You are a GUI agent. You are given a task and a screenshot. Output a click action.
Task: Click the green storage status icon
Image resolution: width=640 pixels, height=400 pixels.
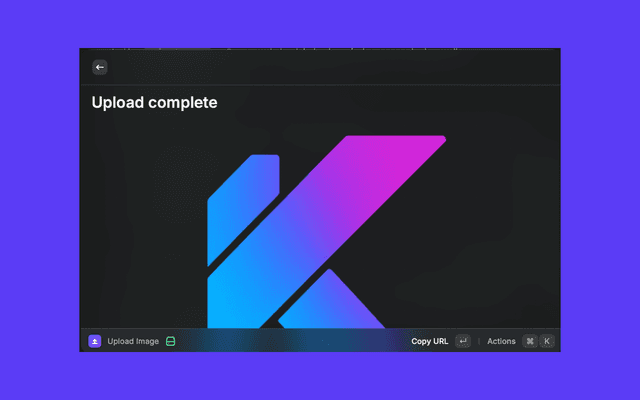[x=171, y=341]
